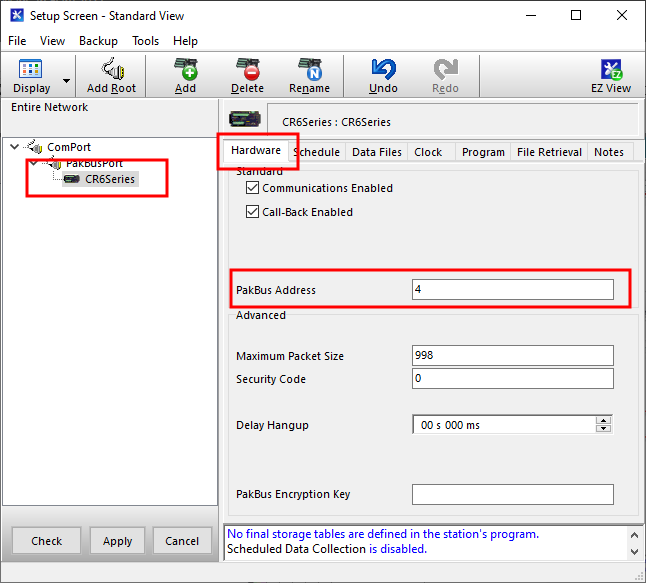
Task: Switch to the Hardware tab
Action: click(256, 150)
